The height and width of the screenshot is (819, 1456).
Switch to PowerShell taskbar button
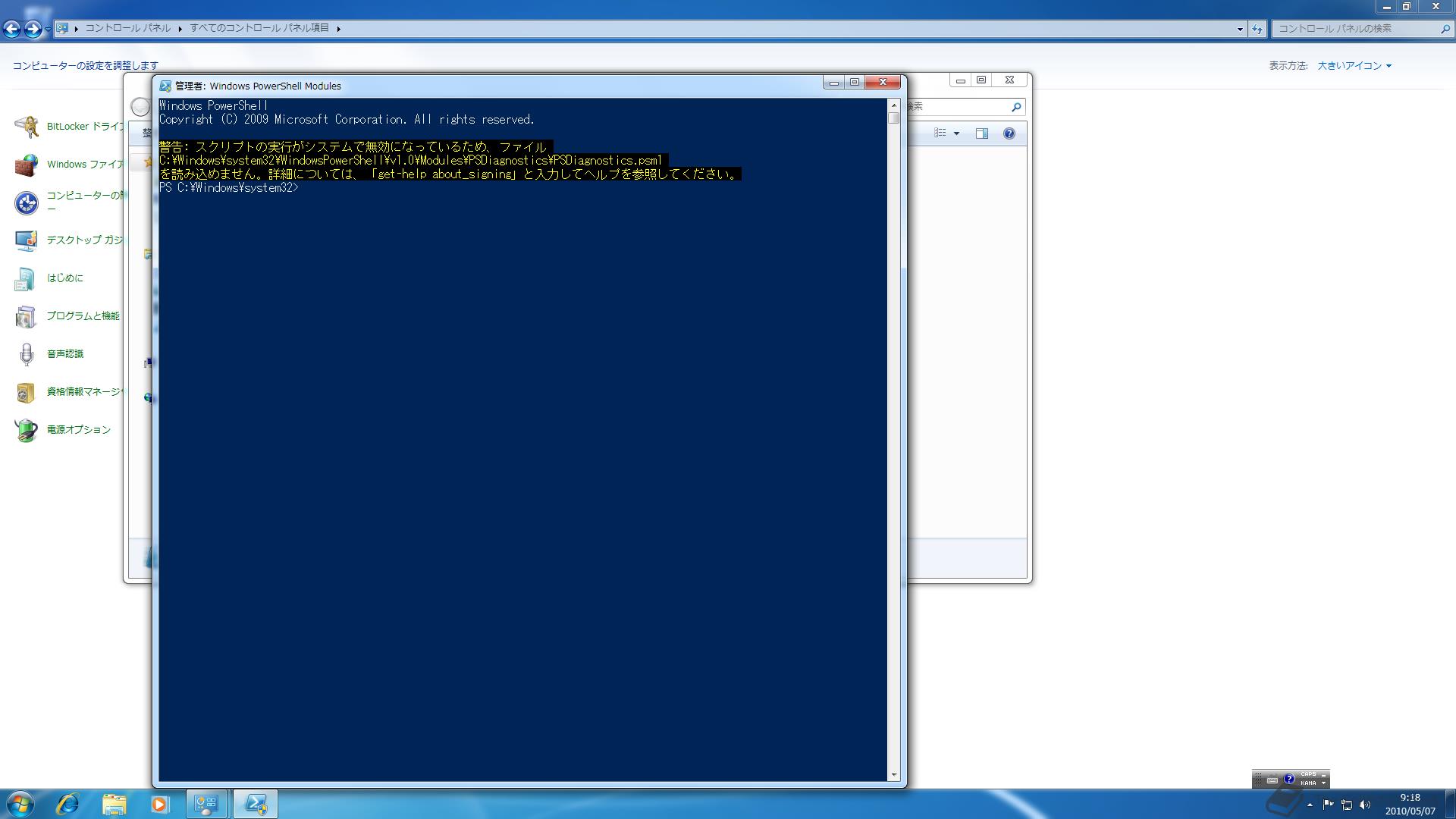(x=255, y=804)
